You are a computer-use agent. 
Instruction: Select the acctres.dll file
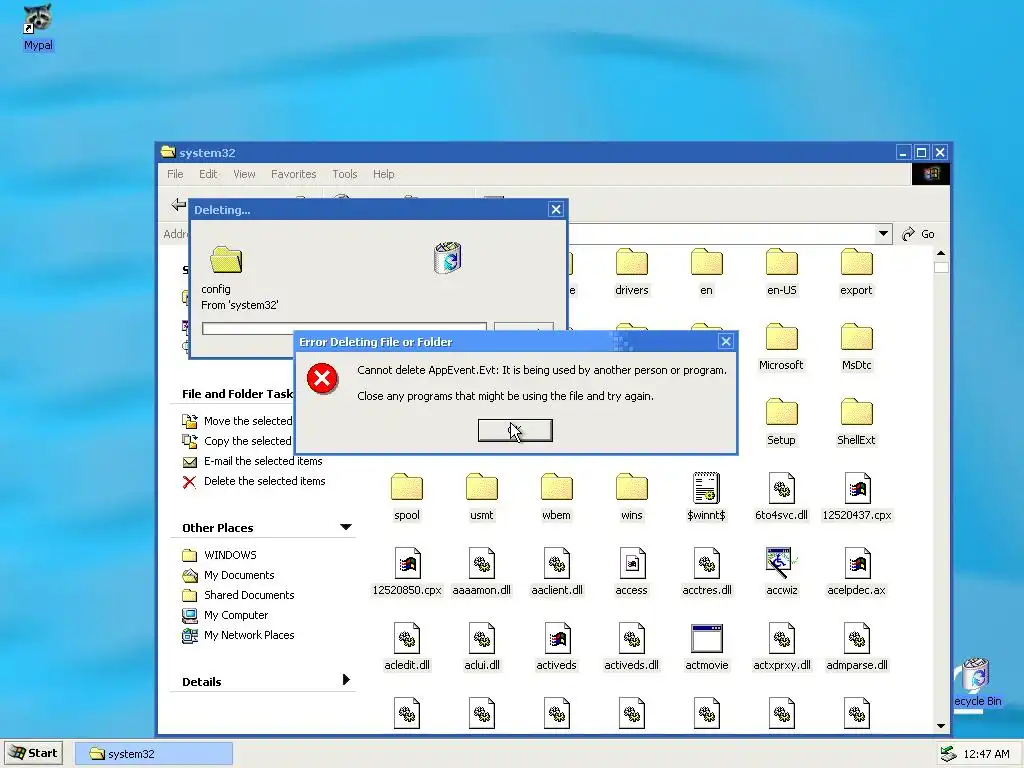(x=707, y=573)
